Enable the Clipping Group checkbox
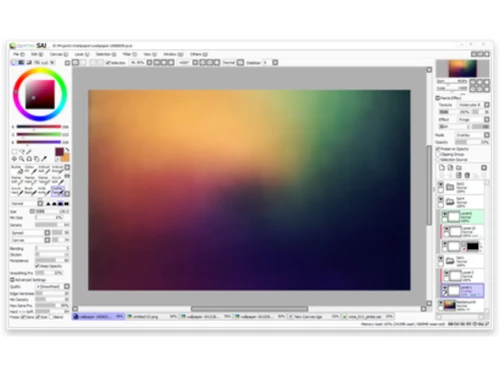 tap(438, 154)
